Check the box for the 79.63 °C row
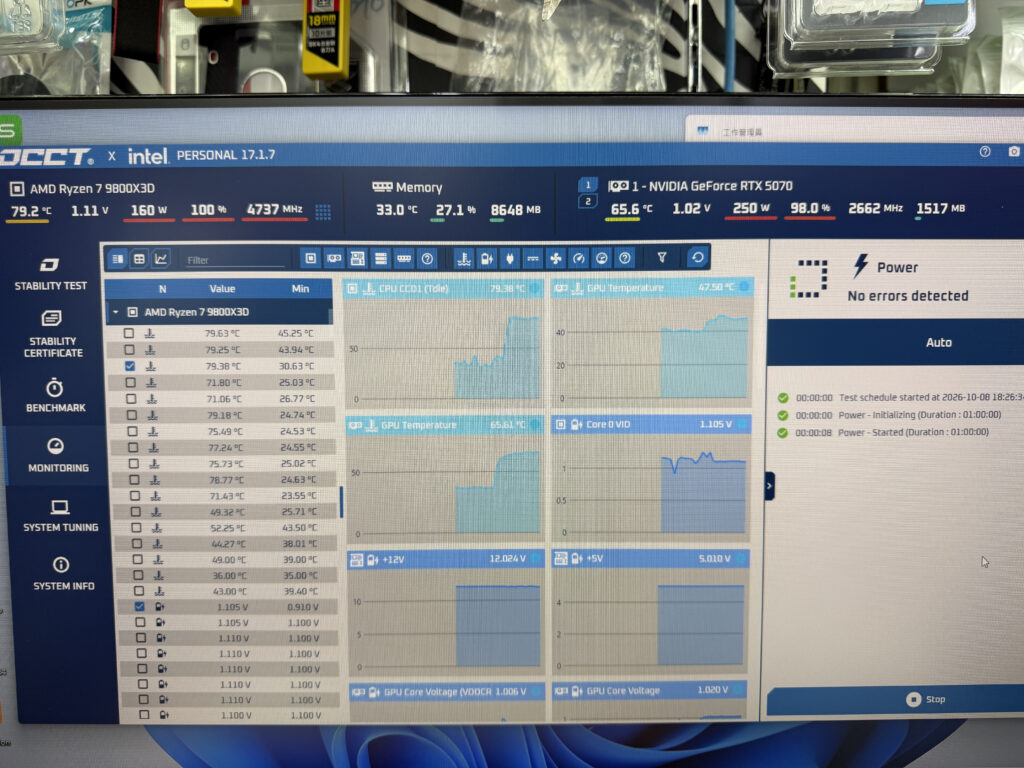The image size is (1024, 768). point(129,333)
